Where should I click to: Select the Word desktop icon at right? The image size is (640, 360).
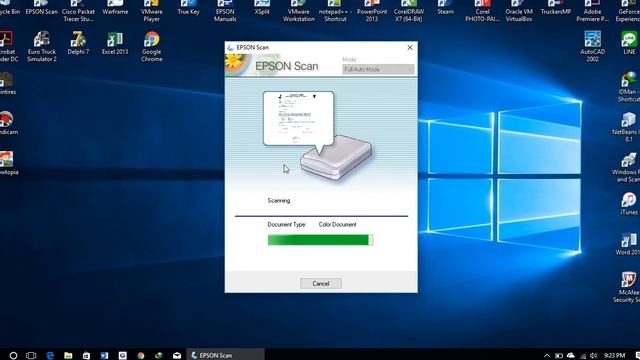click(628, 244)
